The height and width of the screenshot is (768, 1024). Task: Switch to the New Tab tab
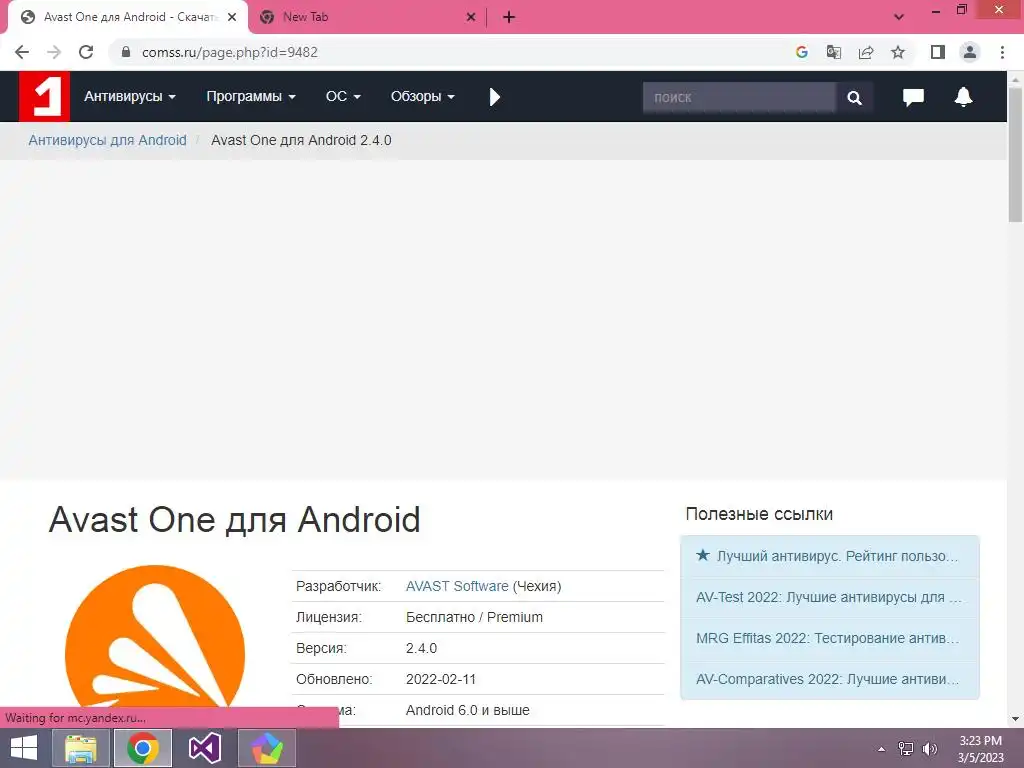[x=368, y=18]
